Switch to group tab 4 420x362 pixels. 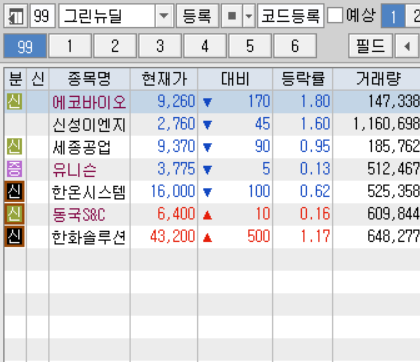[x=205, y=46]
